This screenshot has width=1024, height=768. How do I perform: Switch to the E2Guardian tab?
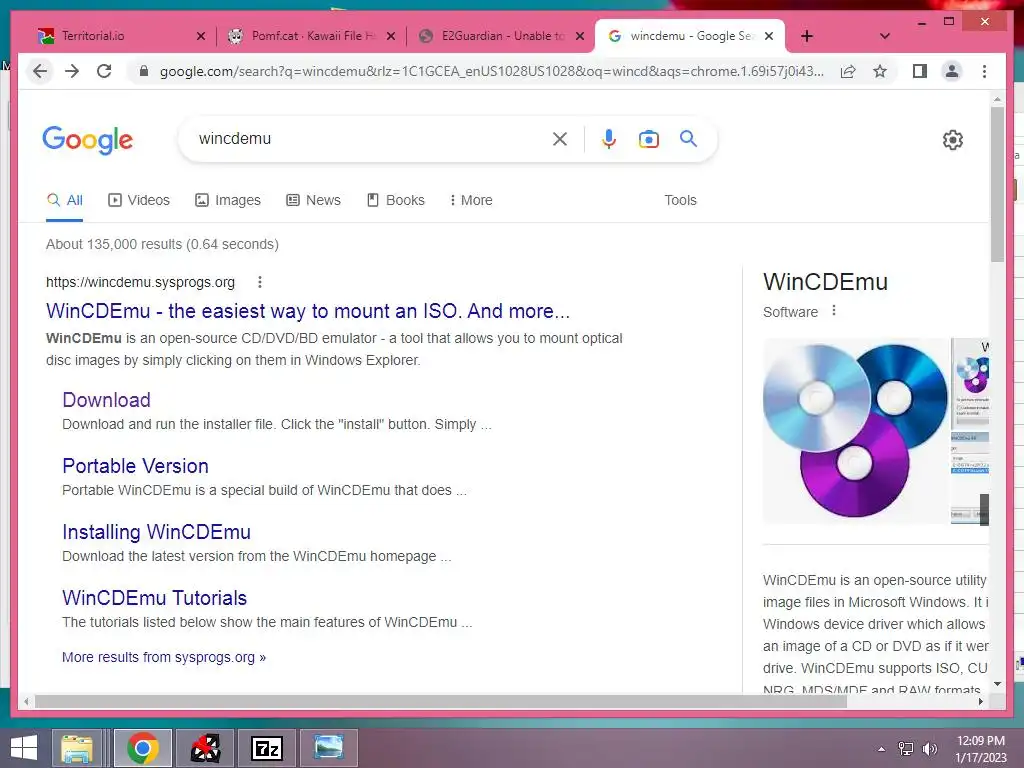tap(502, 36)
